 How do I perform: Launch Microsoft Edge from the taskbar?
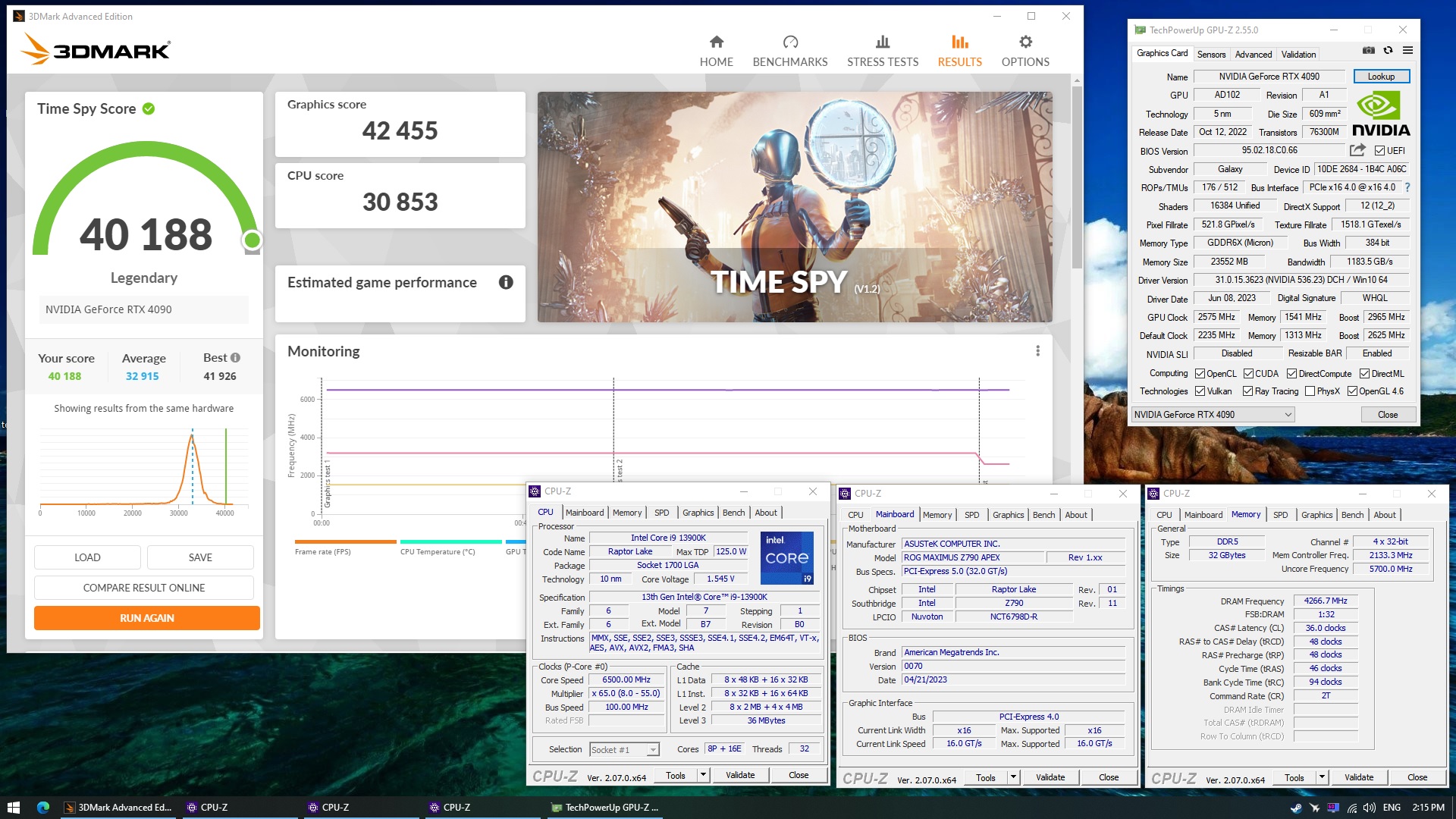click(43, 808)
